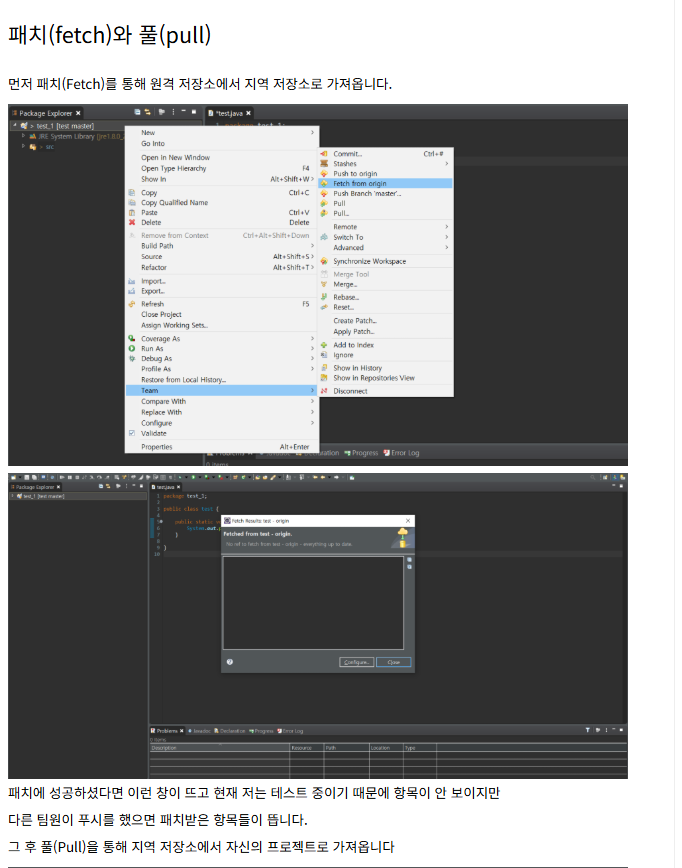Collapse the test_1 project tree node
Viewport: 682px width, 868px height.
click(x=15, y=126)
